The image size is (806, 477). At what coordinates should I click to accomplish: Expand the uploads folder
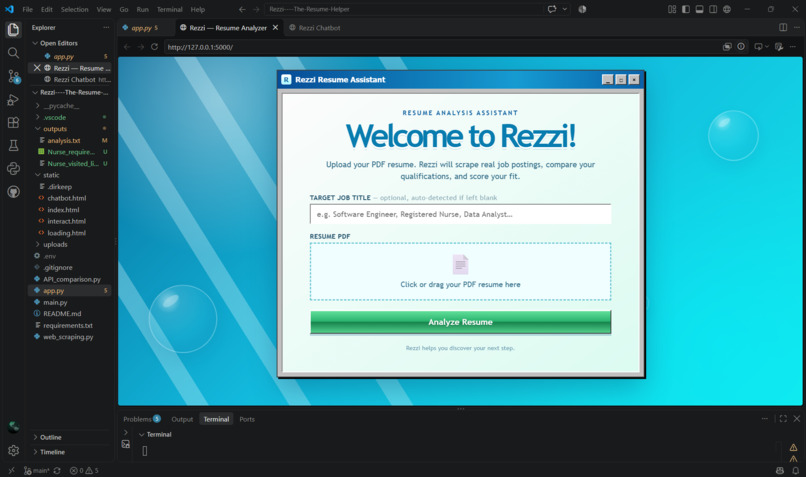coord(38,244)
